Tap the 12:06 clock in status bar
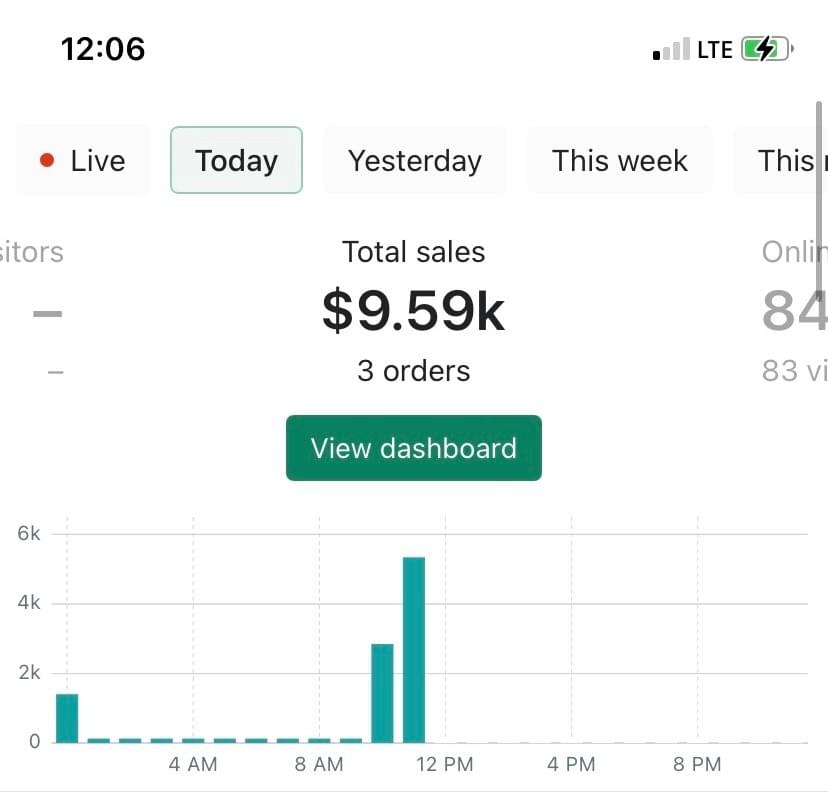This screenshot has width=828, height=792. click(x=103, y=49)
